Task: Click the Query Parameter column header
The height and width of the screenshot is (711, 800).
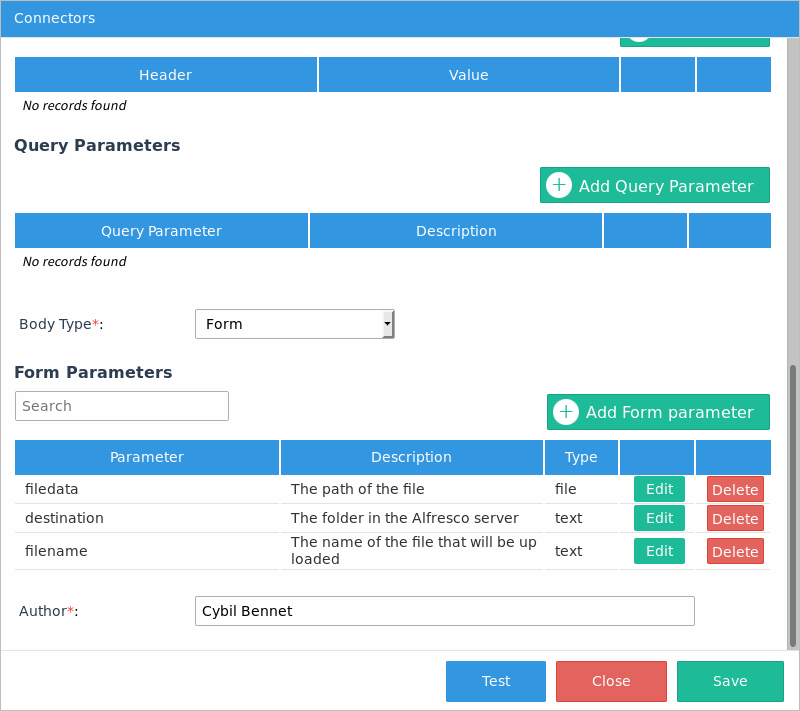Action: pyautogui.click(x=161, y=231)
